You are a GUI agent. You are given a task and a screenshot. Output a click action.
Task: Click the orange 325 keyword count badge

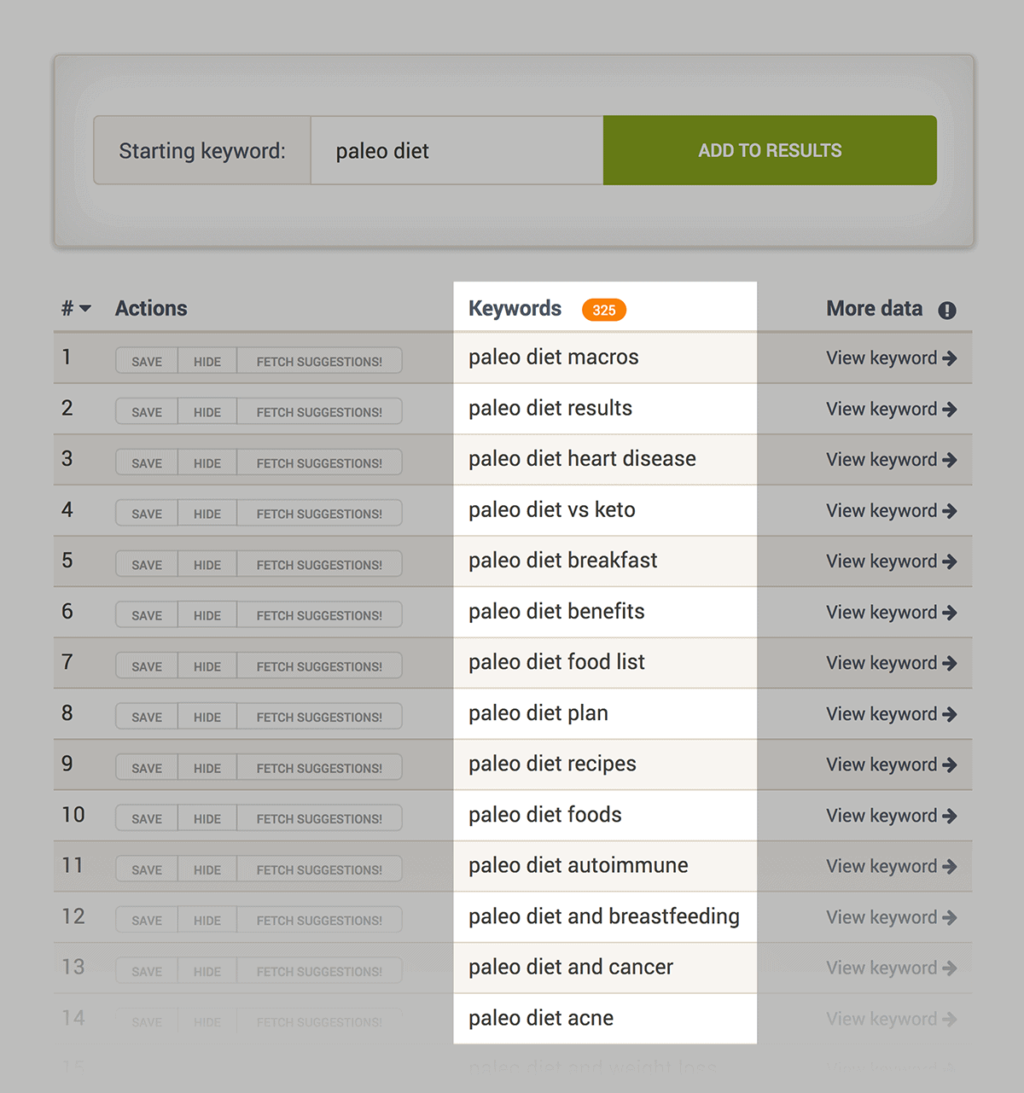604,310
